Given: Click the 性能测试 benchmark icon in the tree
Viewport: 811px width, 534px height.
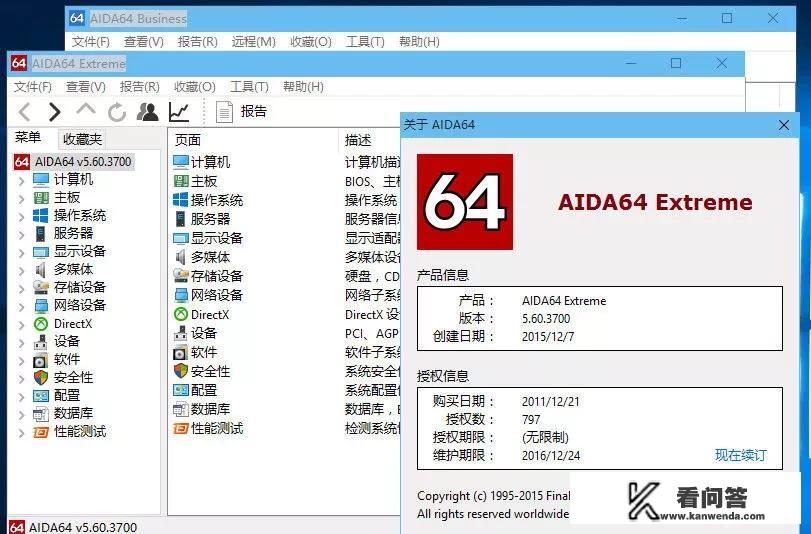Looking at the screenshot, I should (41, 432).
